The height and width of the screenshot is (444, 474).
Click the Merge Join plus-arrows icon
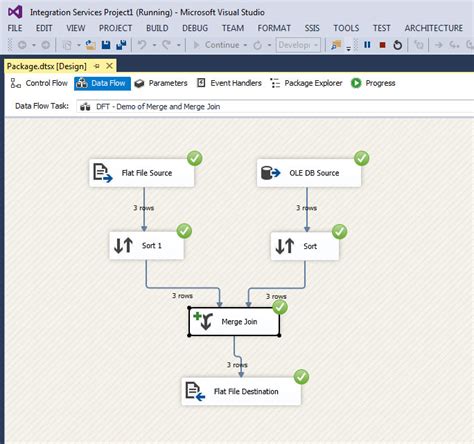203,321
